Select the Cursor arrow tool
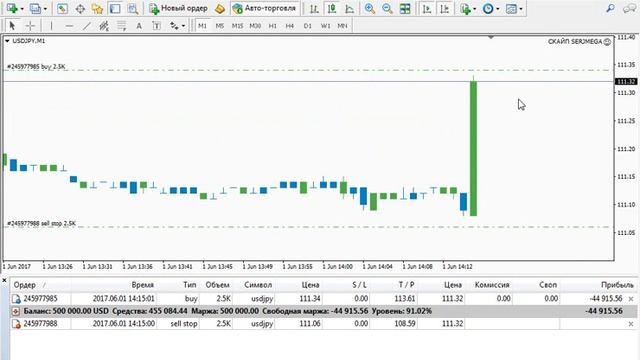The width and height of the screenshot is (640, 360). [12, 26]
